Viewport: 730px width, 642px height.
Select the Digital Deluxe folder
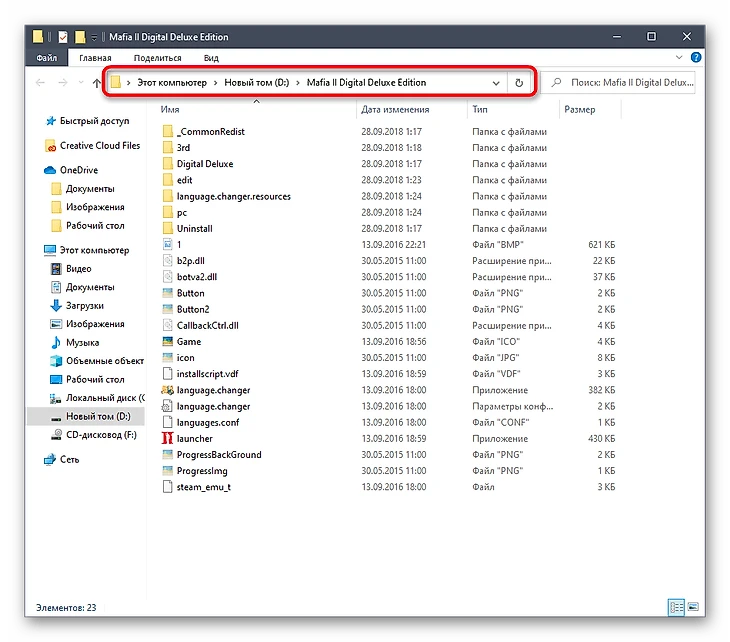[204, 164]
